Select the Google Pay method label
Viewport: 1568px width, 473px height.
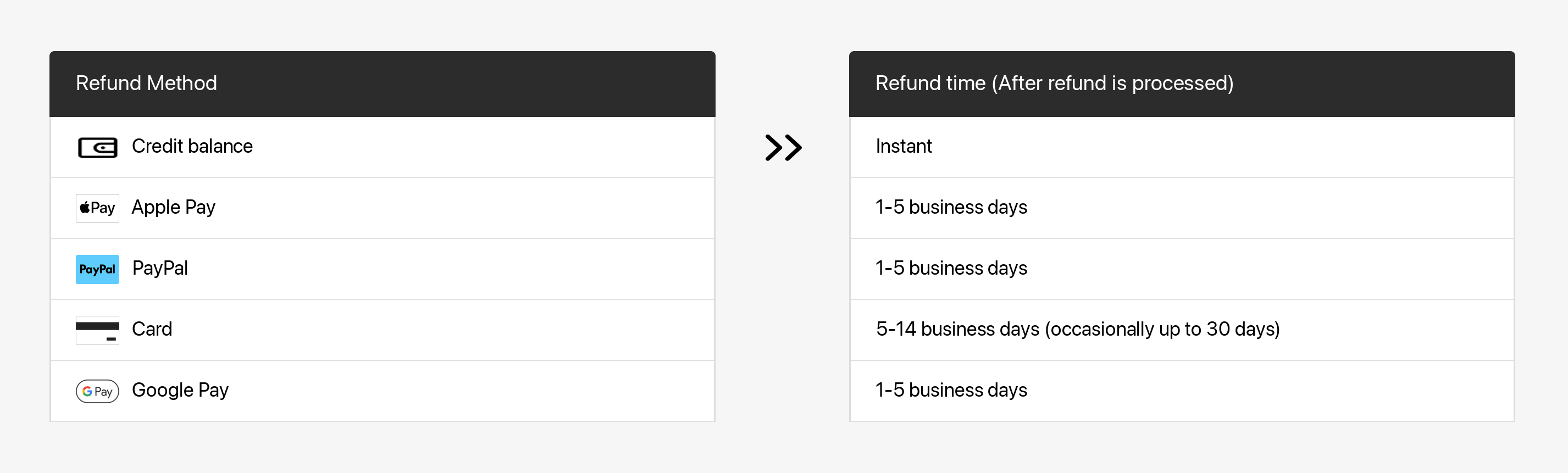[x=180, y=390]
